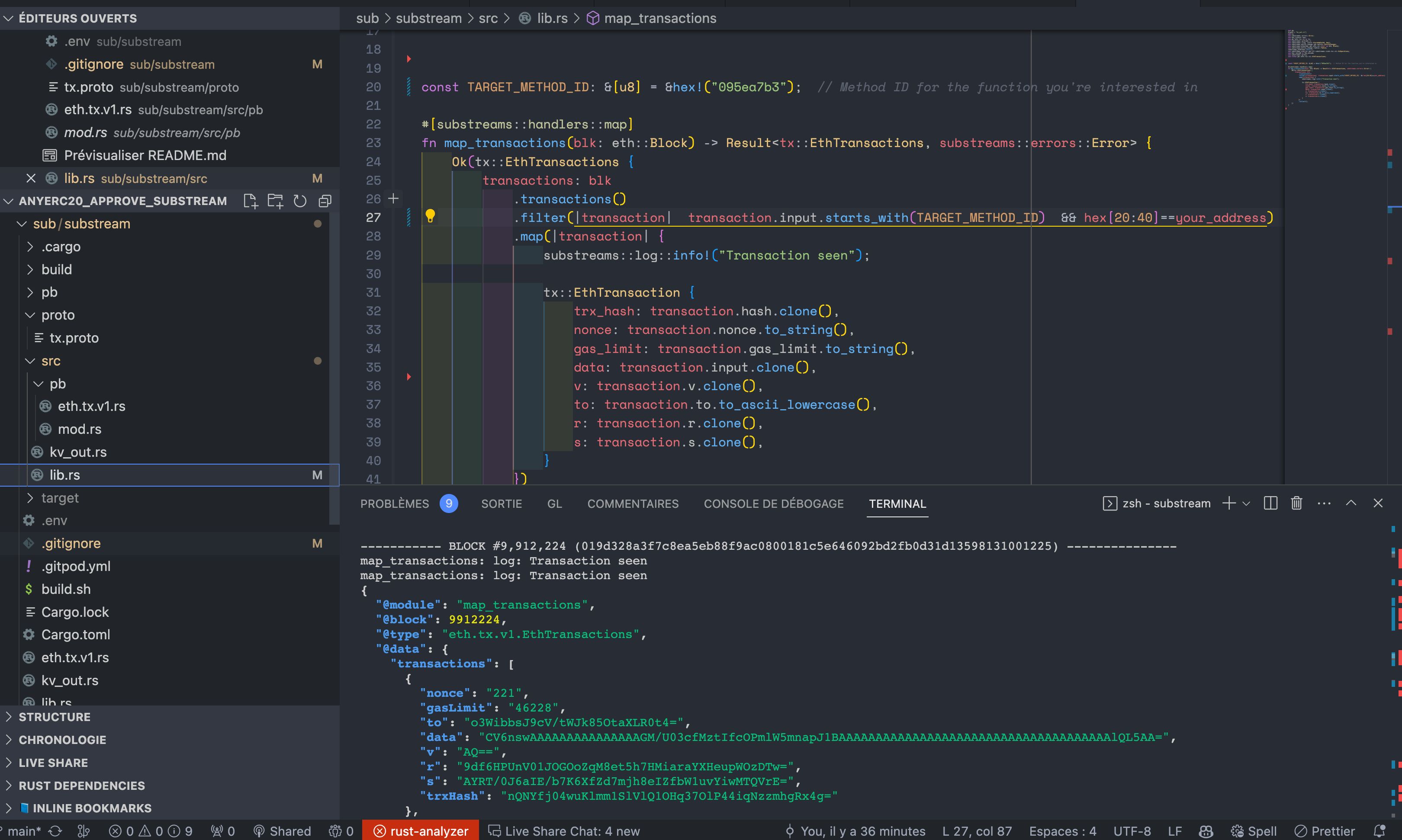The image size is (1402, 840).
Task: Click the Live Share Shared status item
Action: 282,831
